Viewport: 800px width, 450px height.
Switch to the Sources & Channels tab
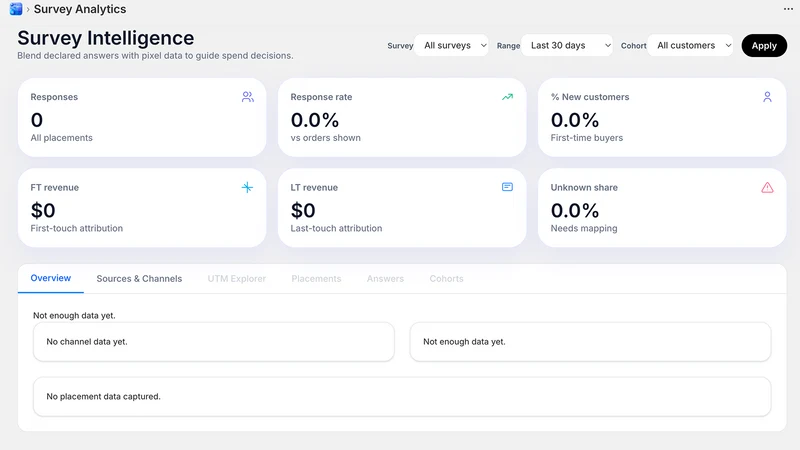click(x=139, y=279)
